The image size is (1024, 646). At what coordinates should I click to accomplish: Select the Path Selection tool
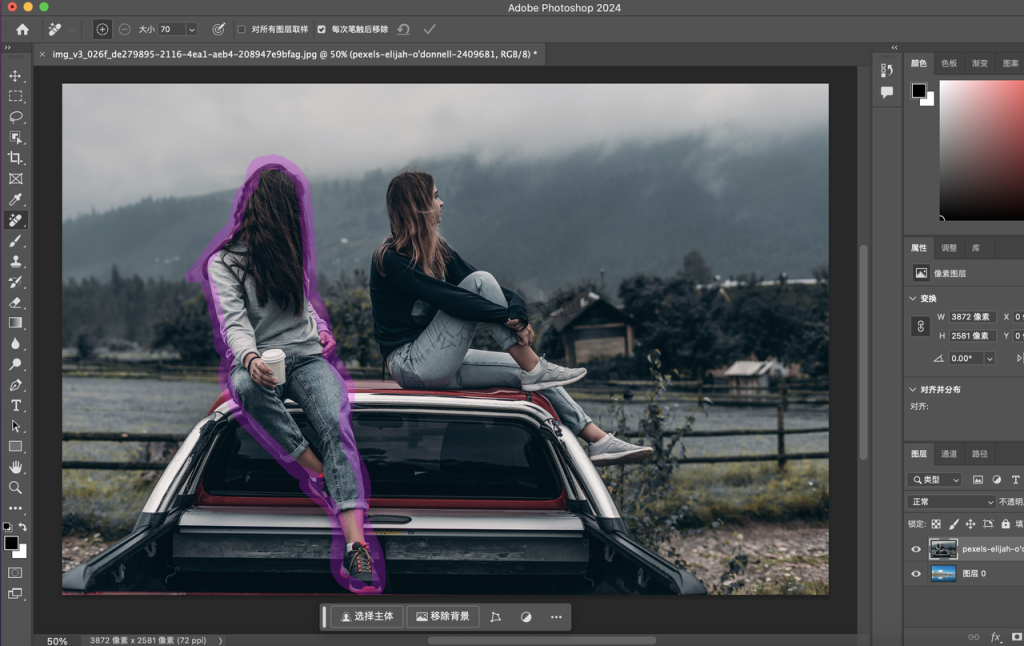[x=15, y=426]
